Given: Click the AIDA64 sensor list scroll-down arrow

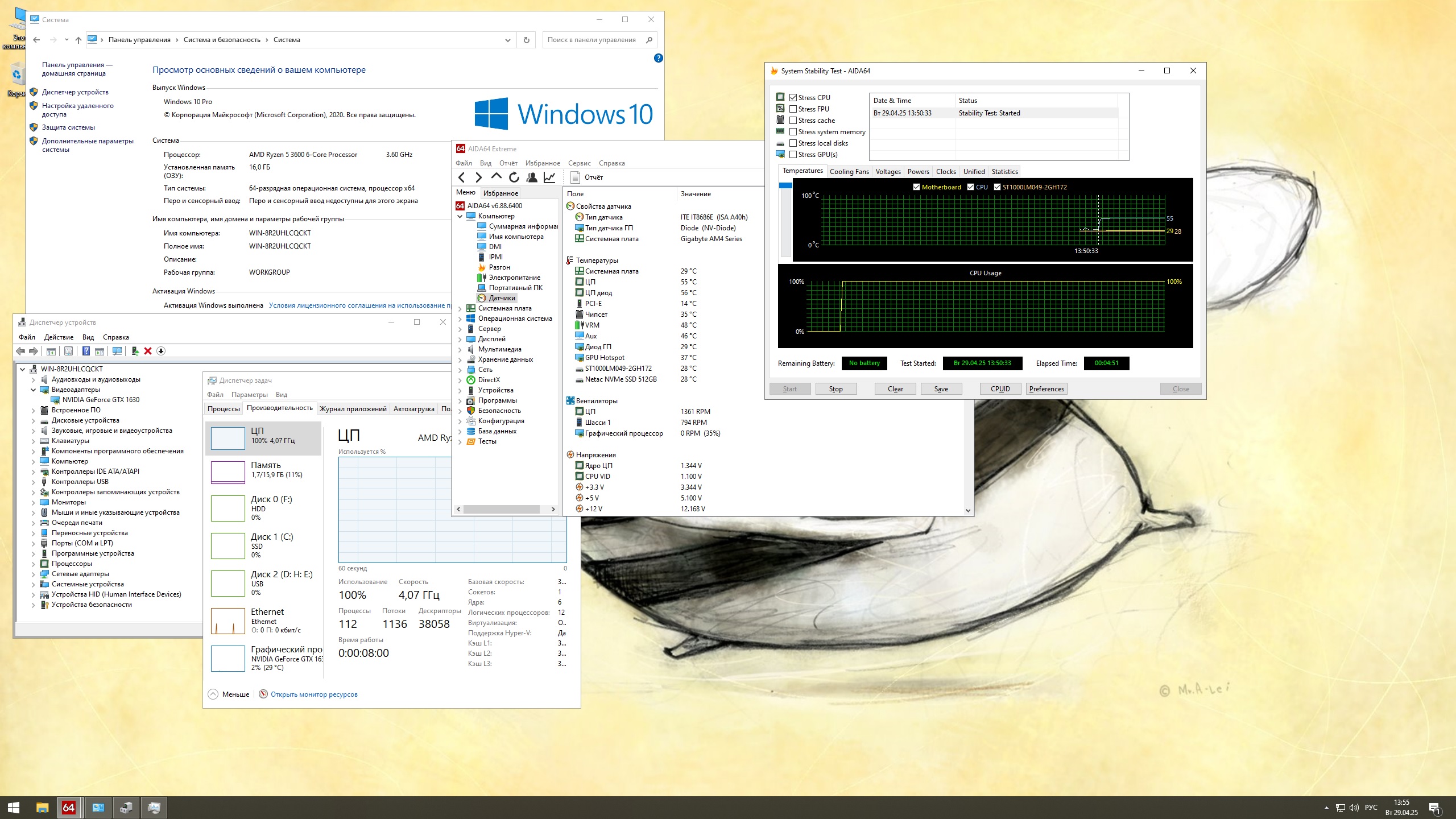Looking at the screenshot, I should click(x=968, y=510).
